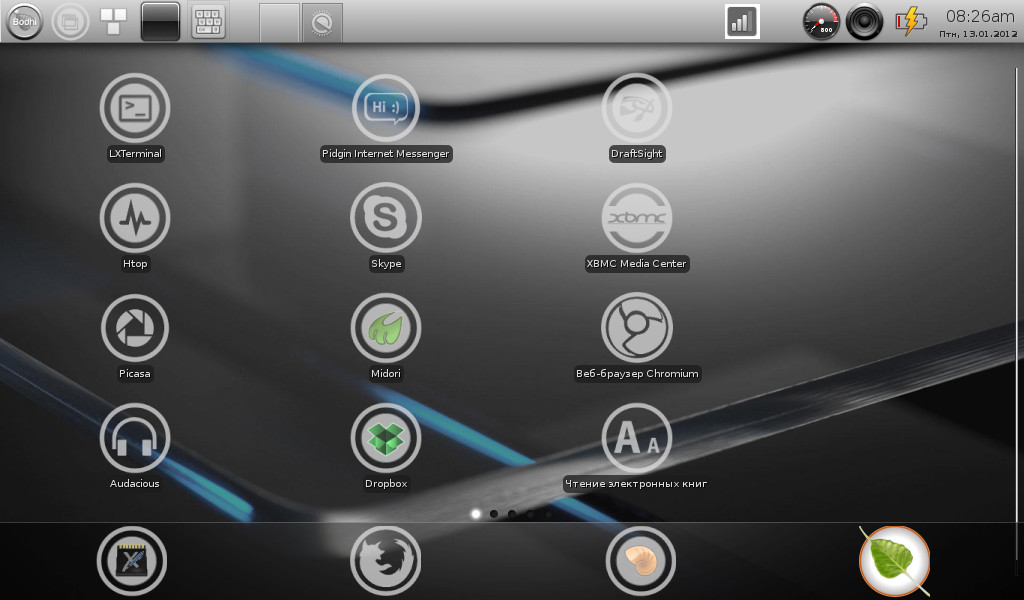The height and width of the screenshot is (600, 1024).
Task: Click the window-frame icon next to Bodhi
Action: click(x=69, y=22)
